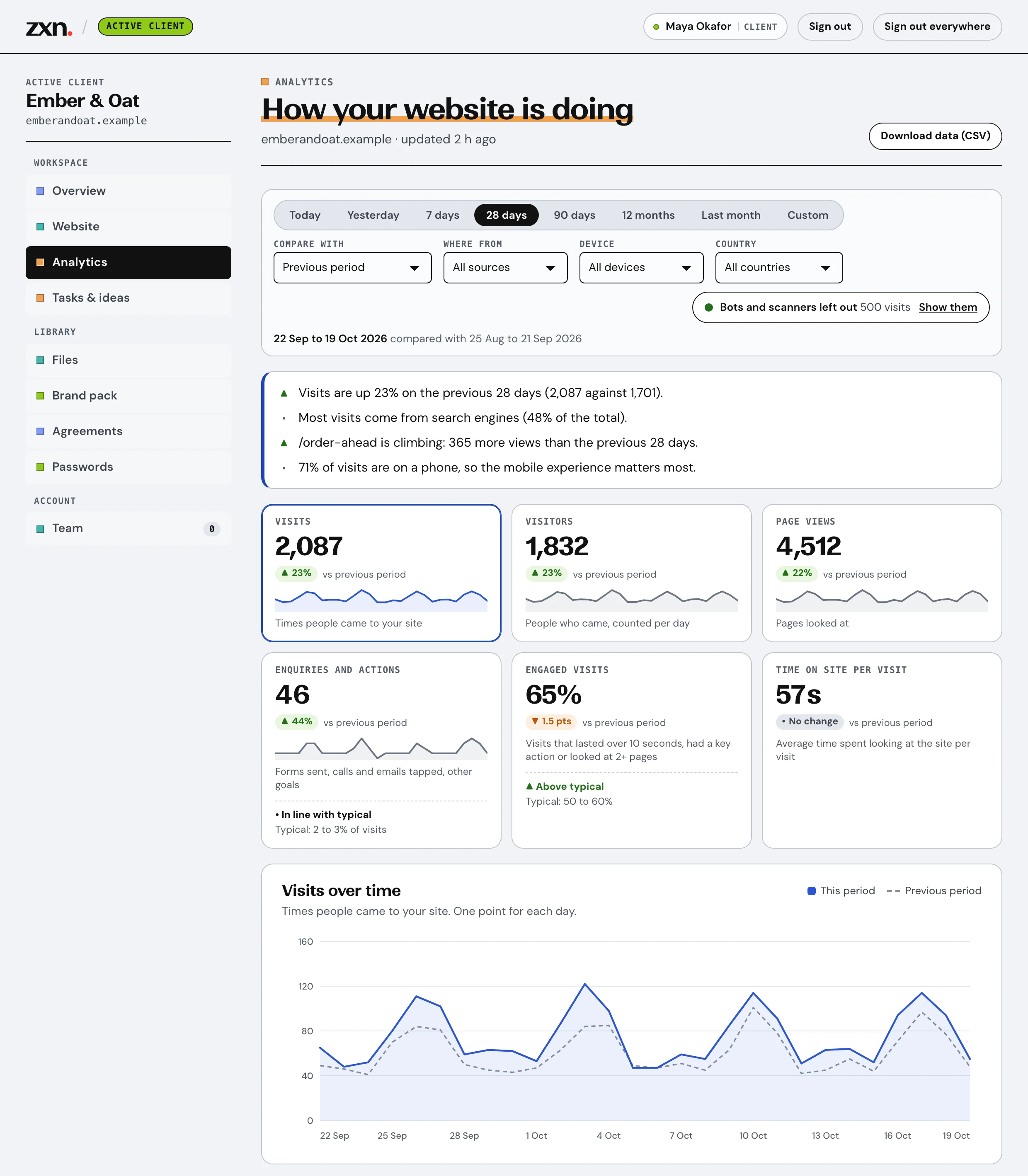Select the Today time range

[x=305, y=215]
